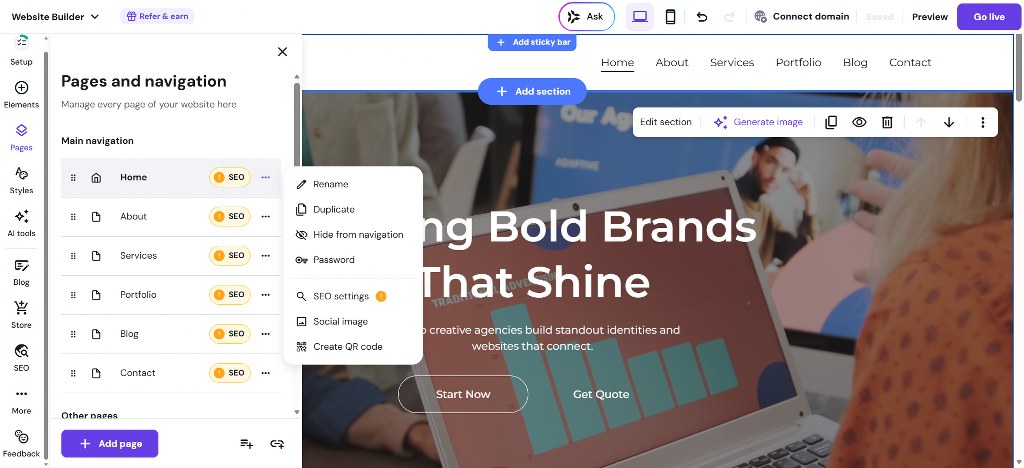This screenshot has height=468, width=1024.
Task: Open SEO settings from context menu
Action: click(x=353, y=296)
